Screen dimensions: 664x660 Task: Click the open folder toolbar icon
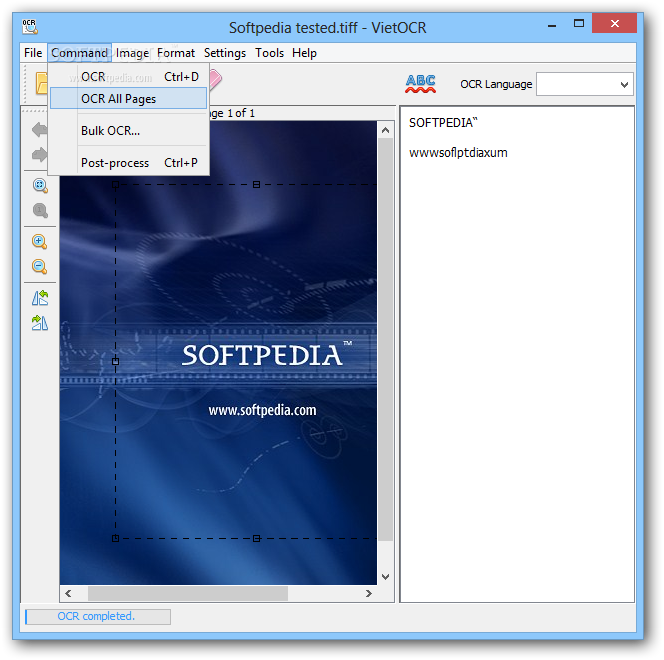pos(42,83)
